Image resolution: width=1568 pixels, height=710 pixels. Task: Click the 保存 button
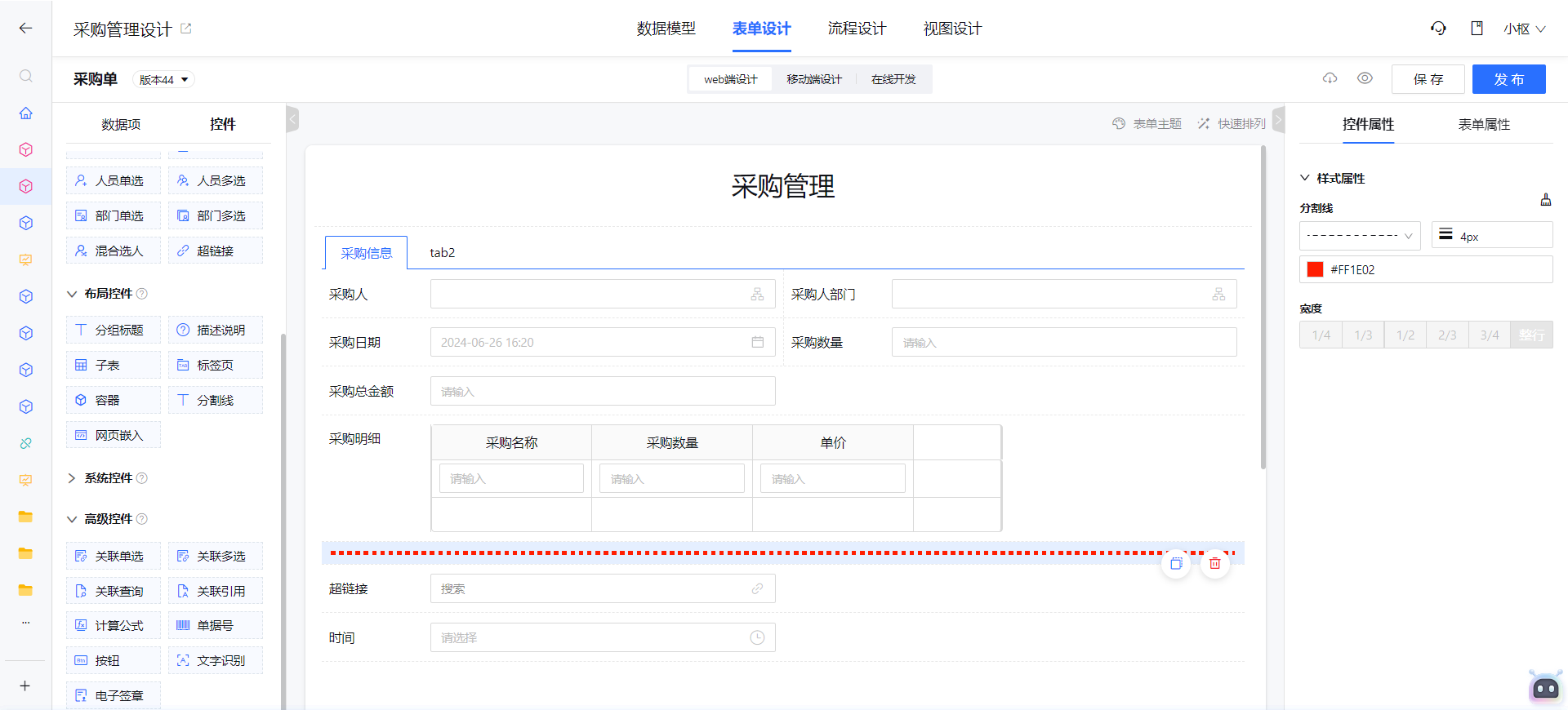pyautogui.click(x=1428, y=79)
